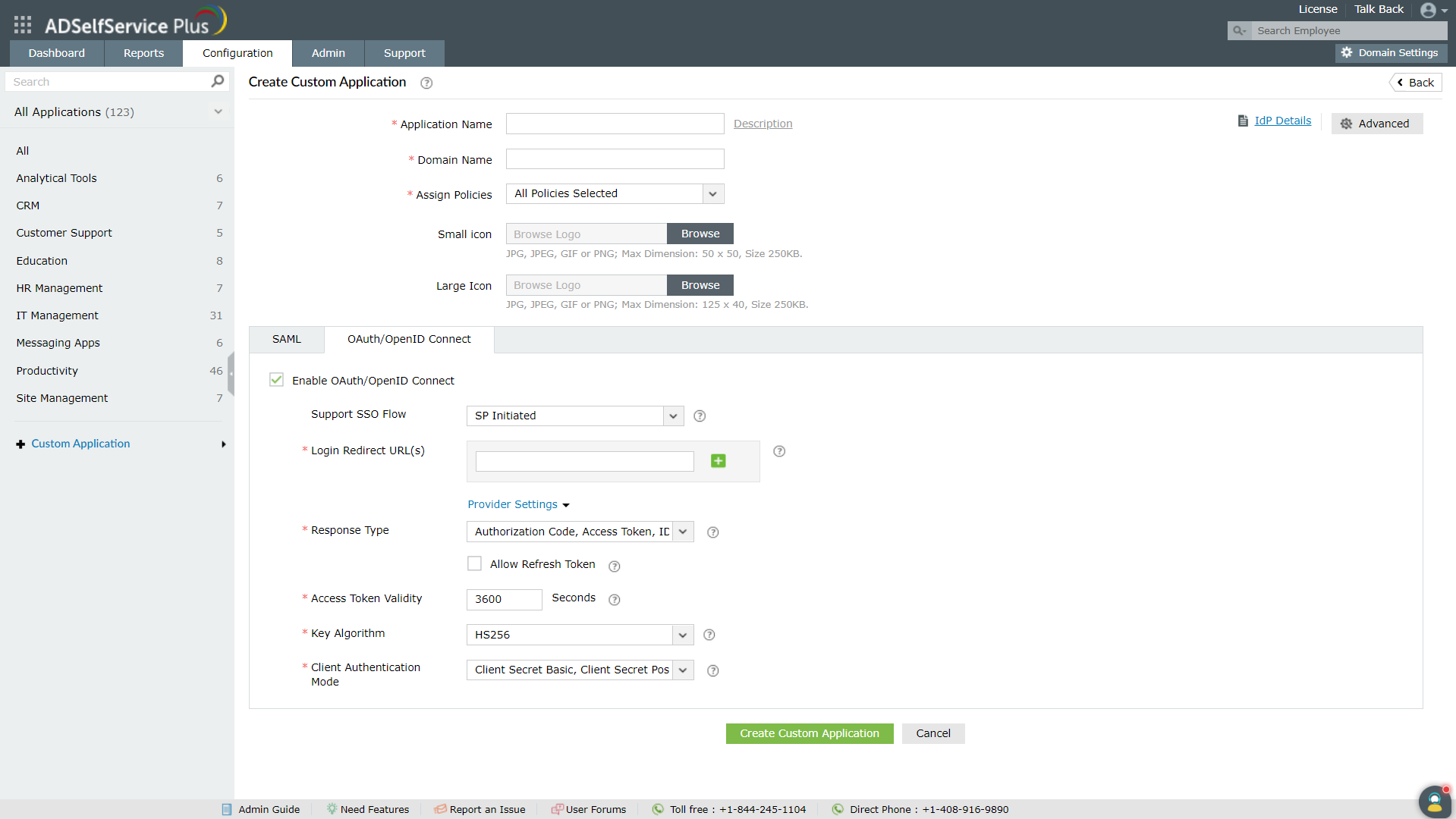1456x819 pixels.
Task: Open the live chat assistant icon
Action: pyautogui.click(x=1434, y=801)
